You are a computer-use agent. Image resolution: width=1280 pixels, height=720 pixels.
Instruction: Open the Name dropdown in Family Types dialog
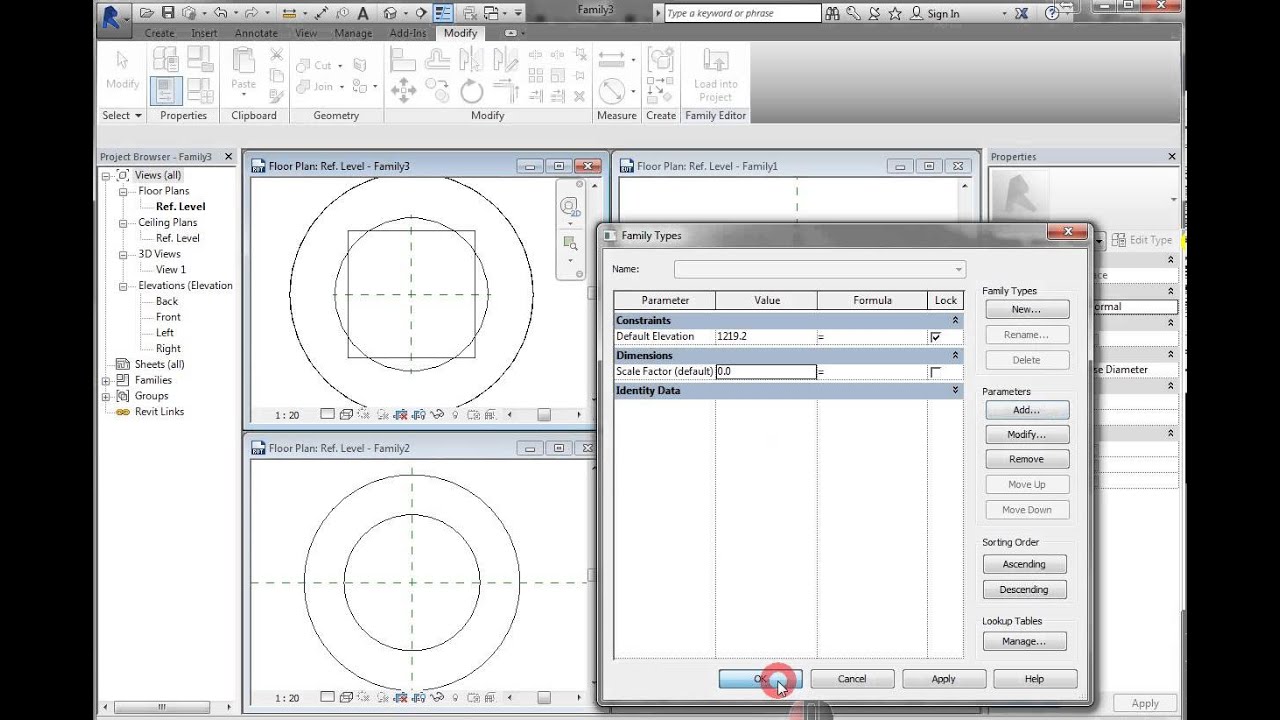click(957, 269)
